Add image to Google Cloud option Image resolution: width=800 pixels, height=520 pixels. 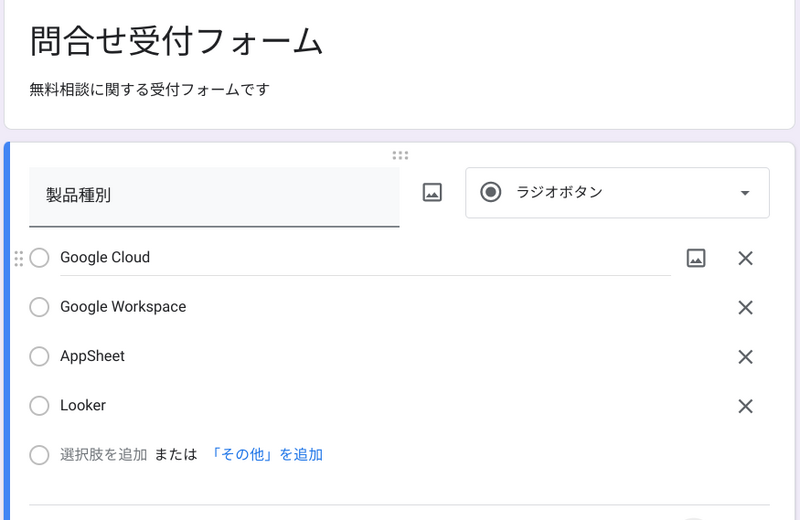tap(696, 258)
